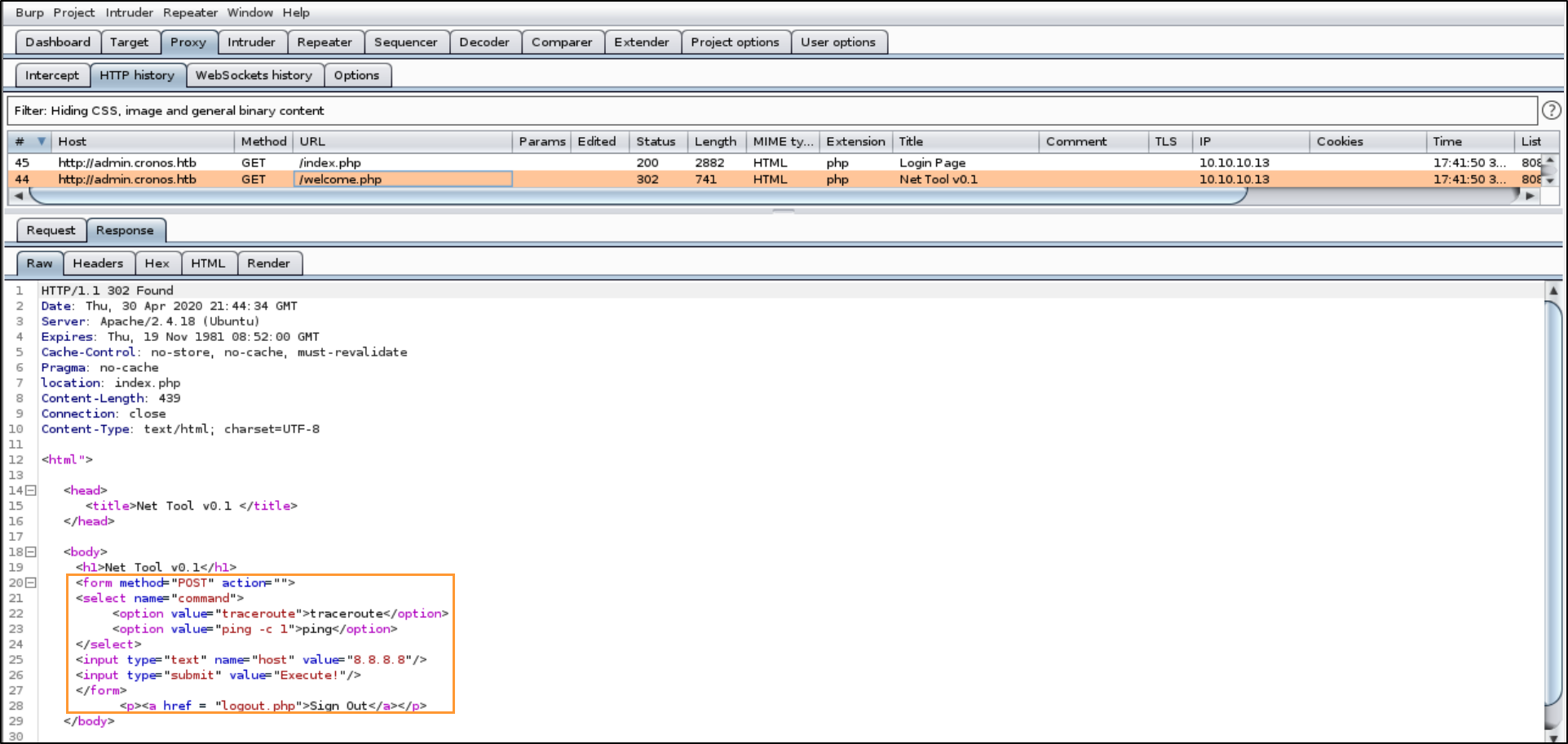Screen dimensions: 1568x744
Task: Click the filter bar to edit filters
Action: [x=771, y=110]
